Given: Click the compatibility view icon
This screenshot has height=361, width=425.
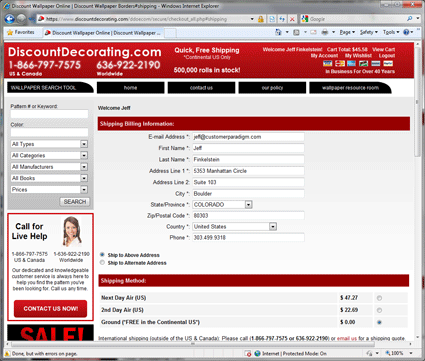Looking at the screenshot, I should coord(272,19).
